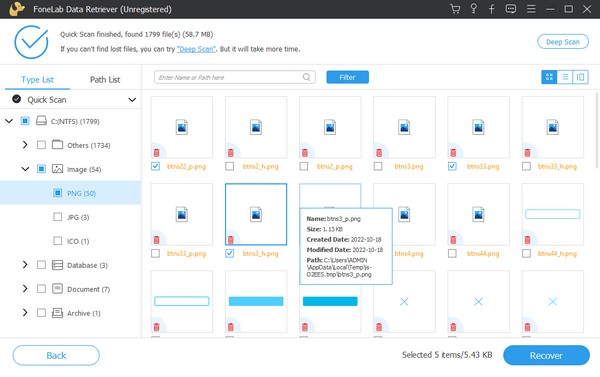Check the ICO (1) checkbox
The image size is (600, 377).
click(57, 241)
